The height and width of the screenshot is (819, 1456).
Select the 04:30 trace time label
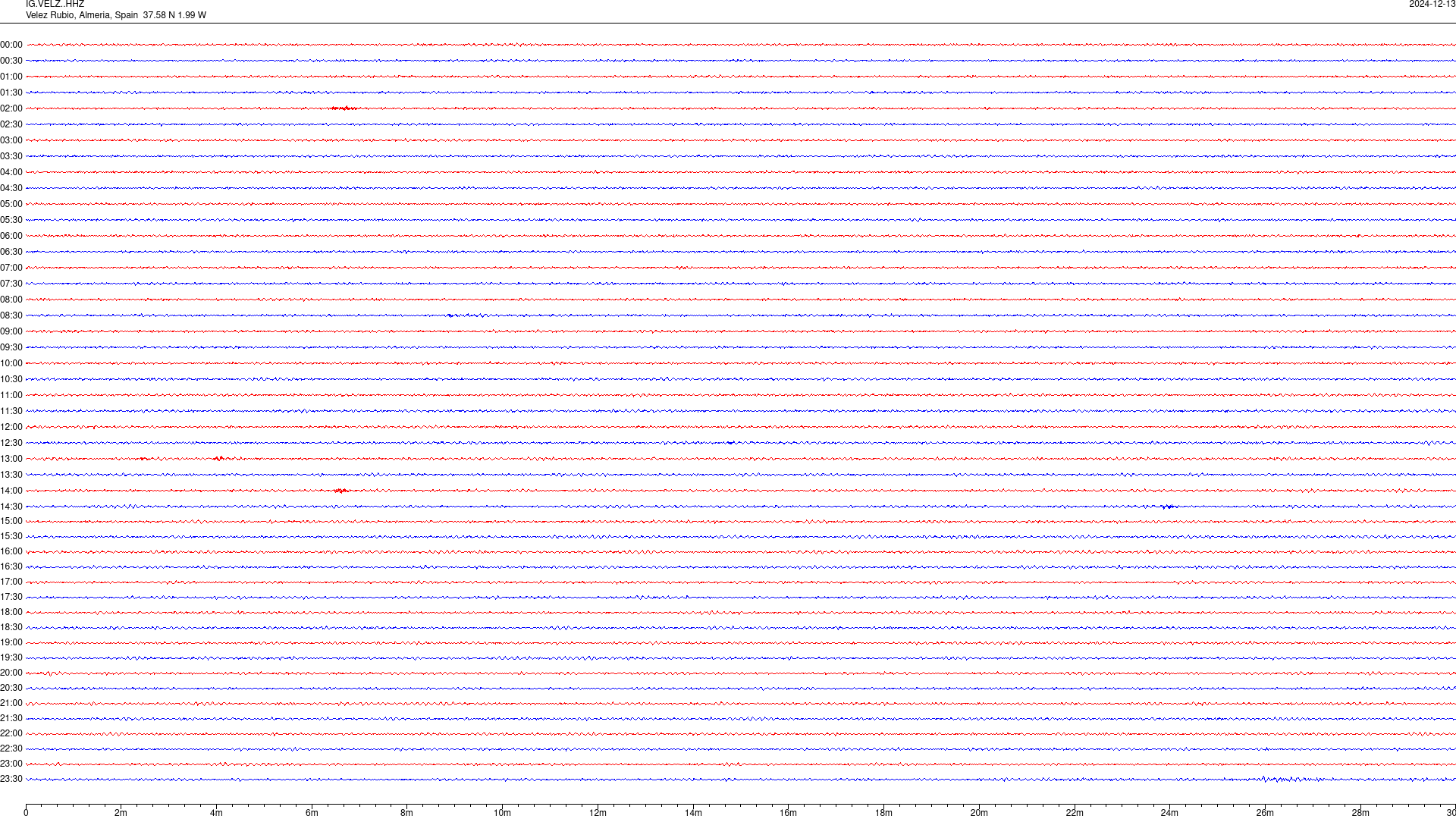(x=11, y=188)
